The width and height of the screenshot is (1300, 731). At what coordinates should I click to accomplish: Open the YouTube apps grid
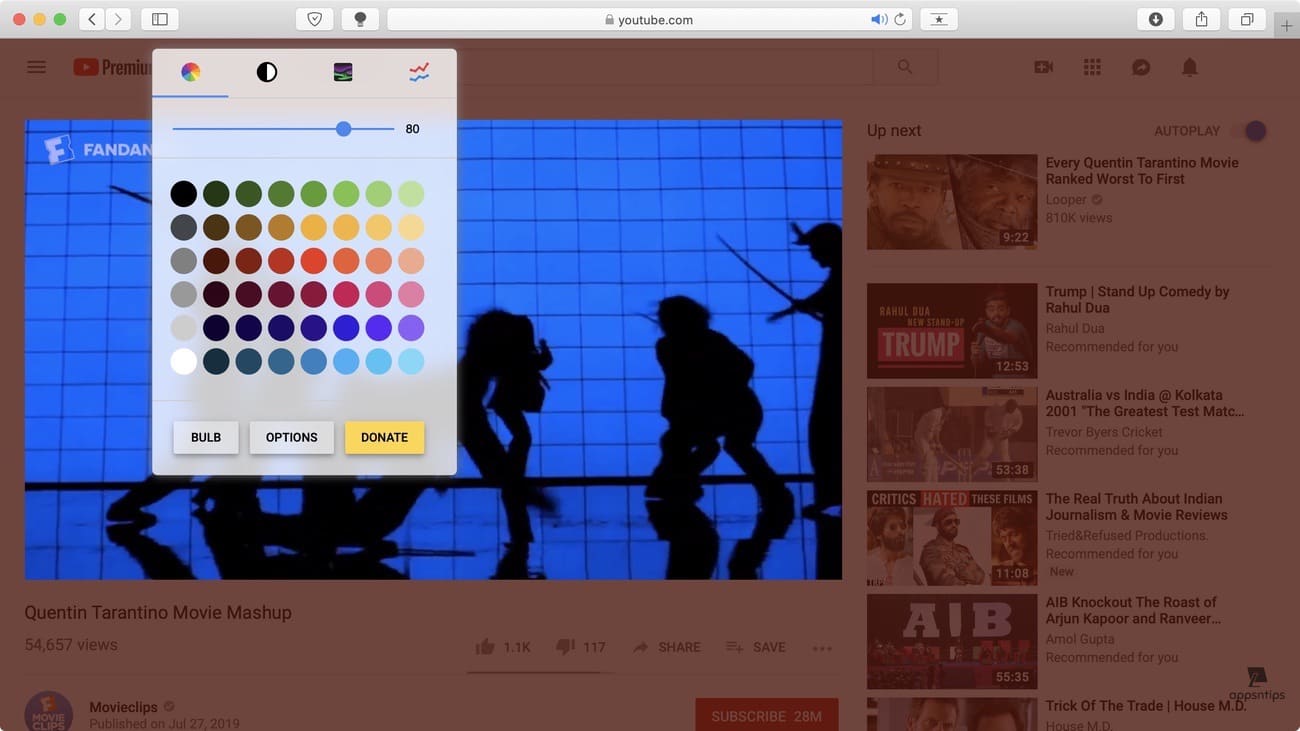(1092, 67)
